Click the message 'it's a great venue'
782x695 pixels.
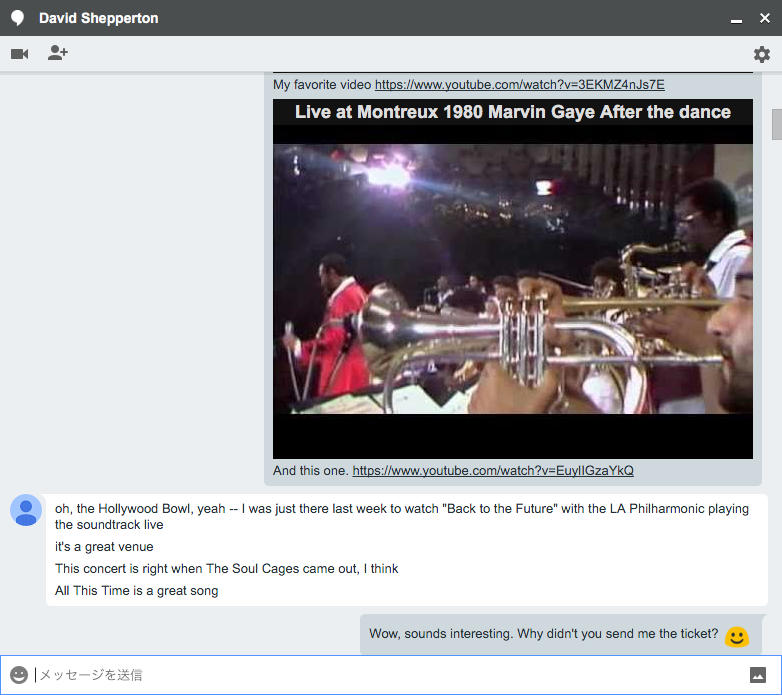104,547
